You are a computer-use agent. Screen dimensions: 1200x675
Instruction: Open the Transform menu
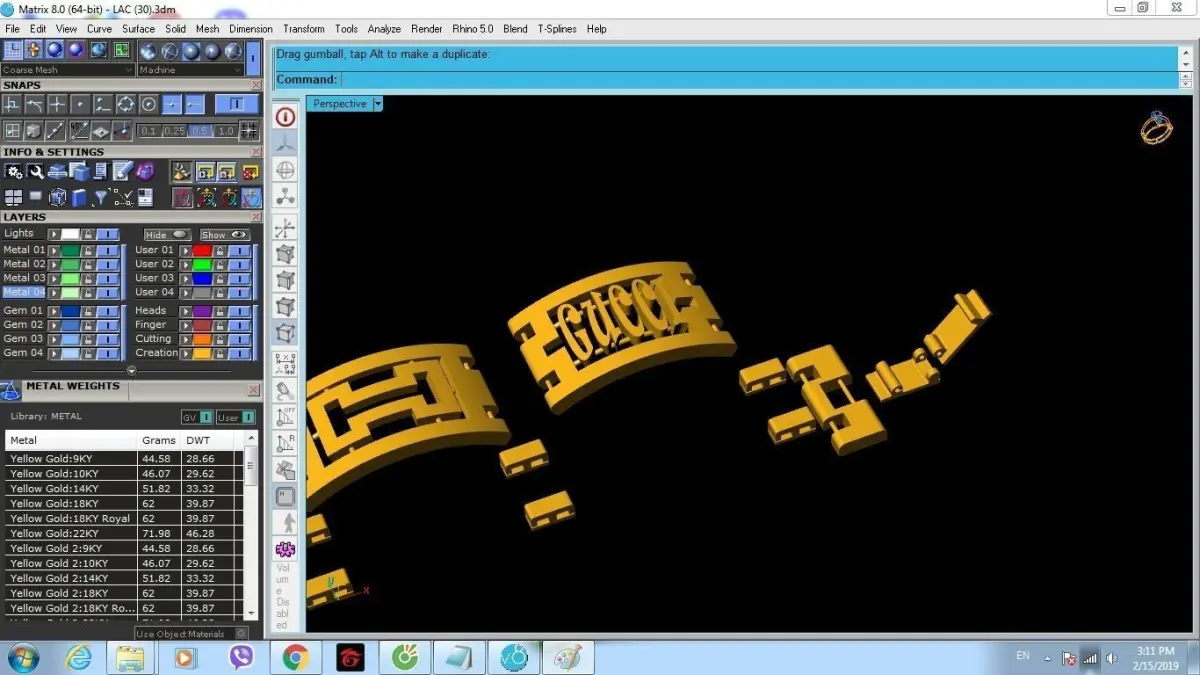click(303, 29)
